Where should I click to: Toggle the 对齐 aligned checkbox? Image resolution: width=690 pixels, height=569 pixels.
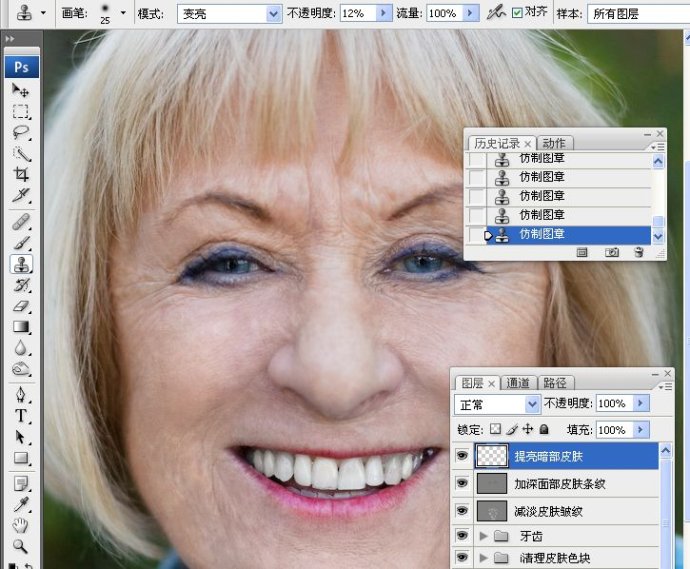pyautogui.click(x=517, y=13)
